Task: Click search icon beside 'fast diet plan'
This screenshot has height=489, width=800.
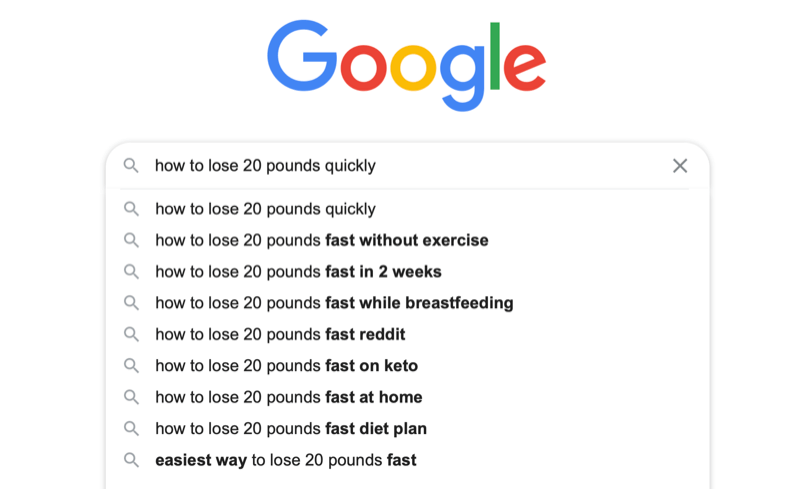Action: pyautogui.click(x=131, y=428)
